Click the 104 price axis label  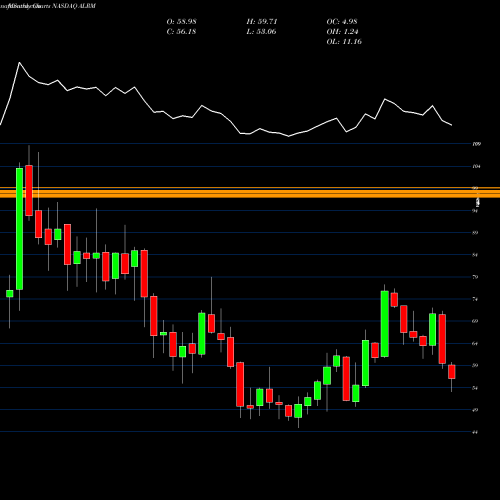476,166
